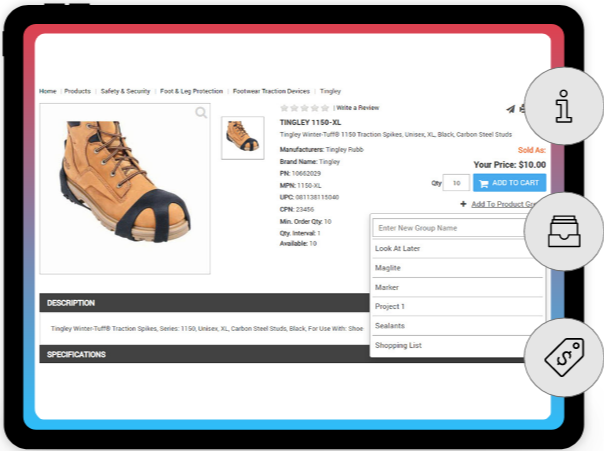
Task: Select Shopping List group
Action: coord(451,345)
